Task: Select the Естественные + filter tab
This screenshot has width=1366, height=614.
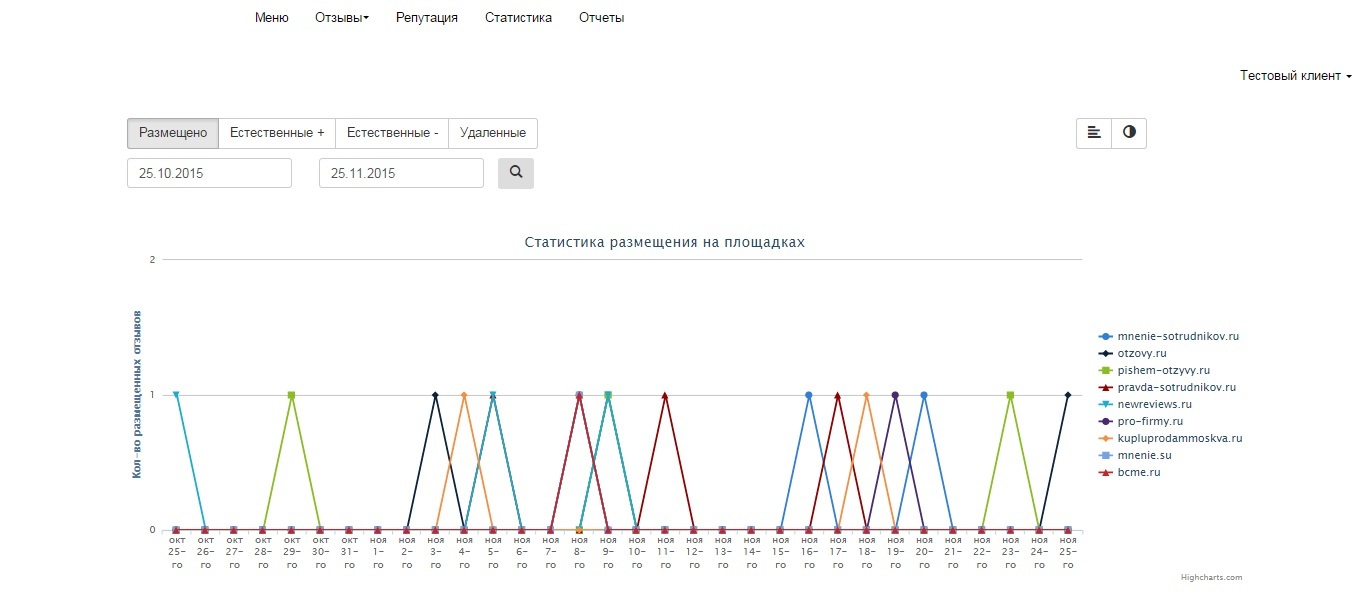Action: 277,133
